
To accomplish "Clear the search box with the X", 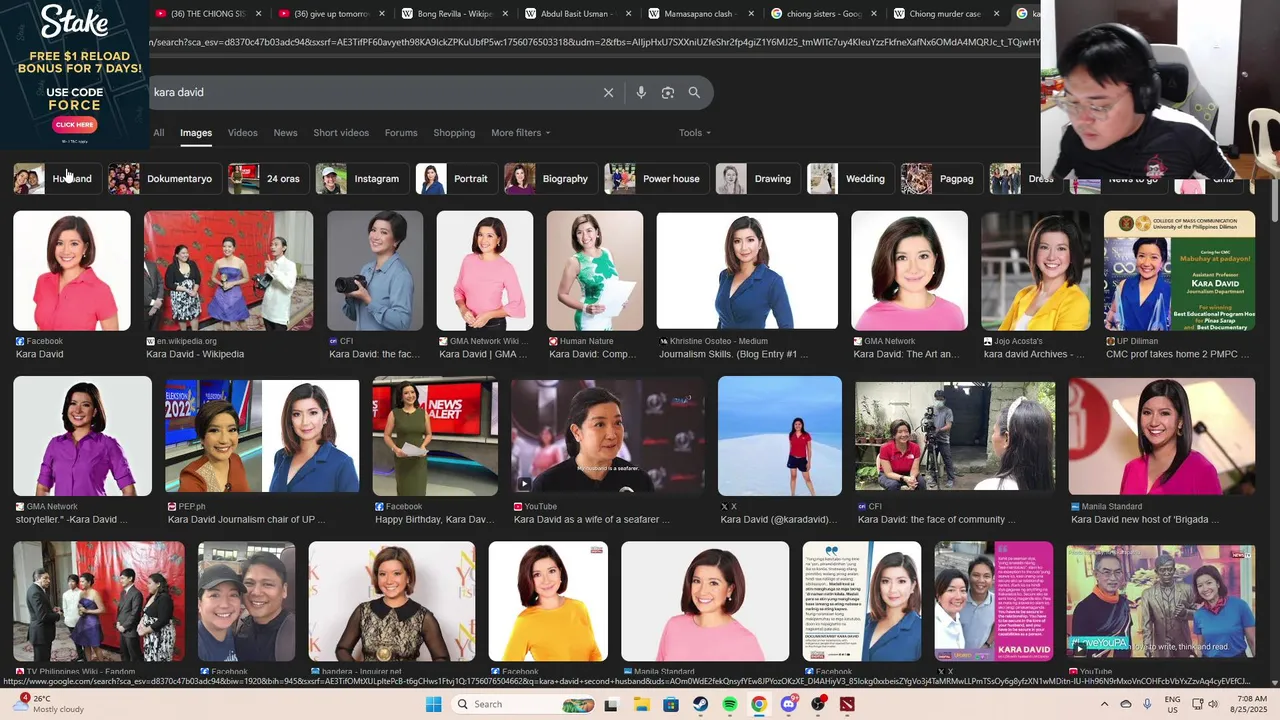I will tap(608, 92).
